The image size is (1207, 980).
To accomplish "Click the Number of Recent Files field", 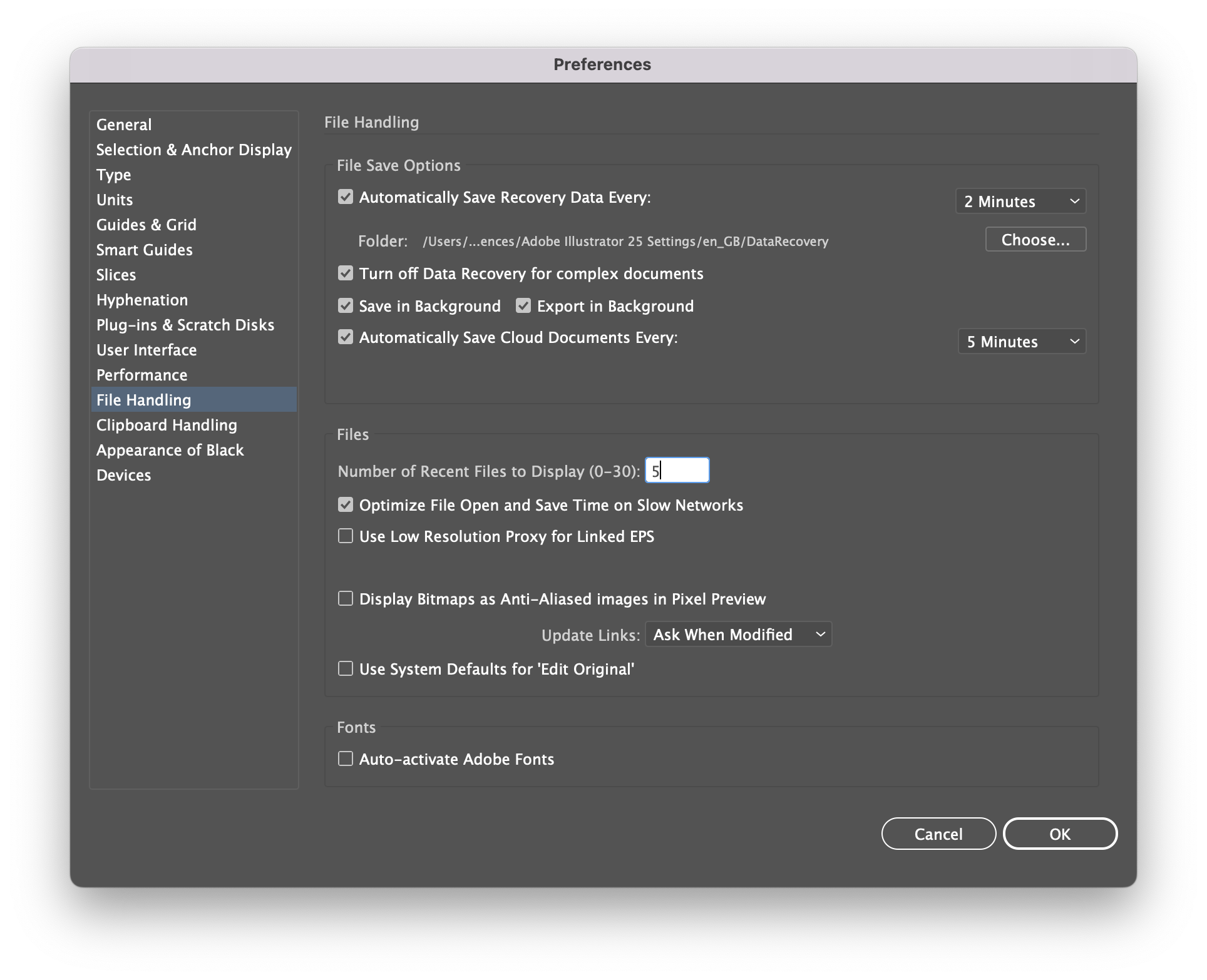I will 677,471.
